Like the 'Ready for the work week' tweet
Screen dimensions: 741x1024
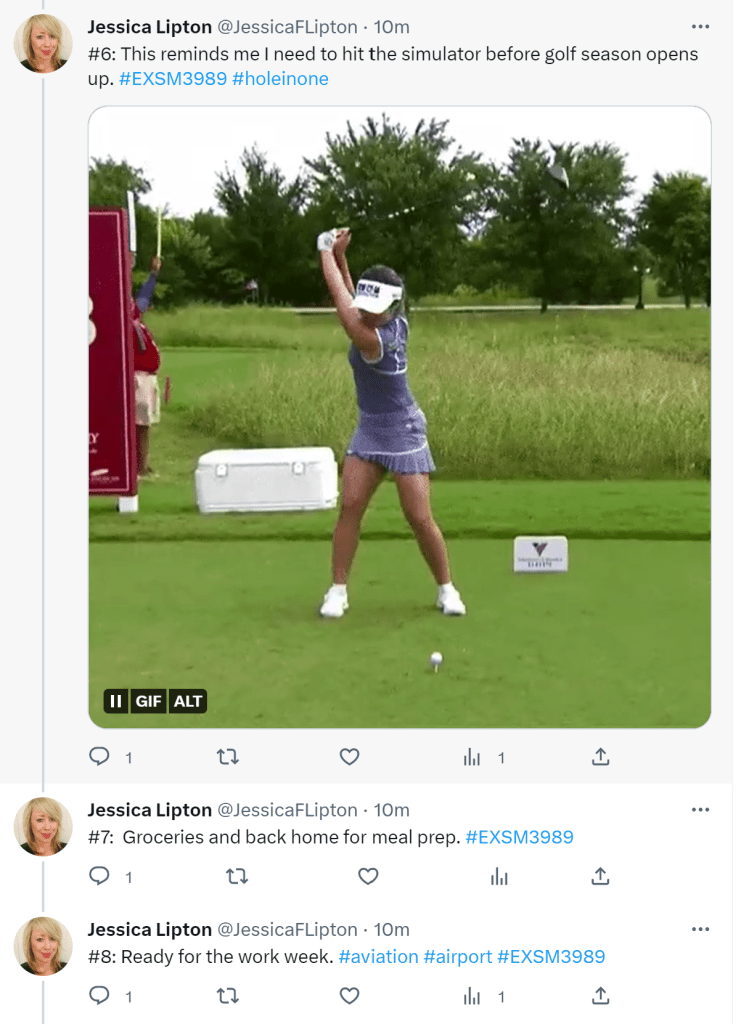tap(349, 996)
